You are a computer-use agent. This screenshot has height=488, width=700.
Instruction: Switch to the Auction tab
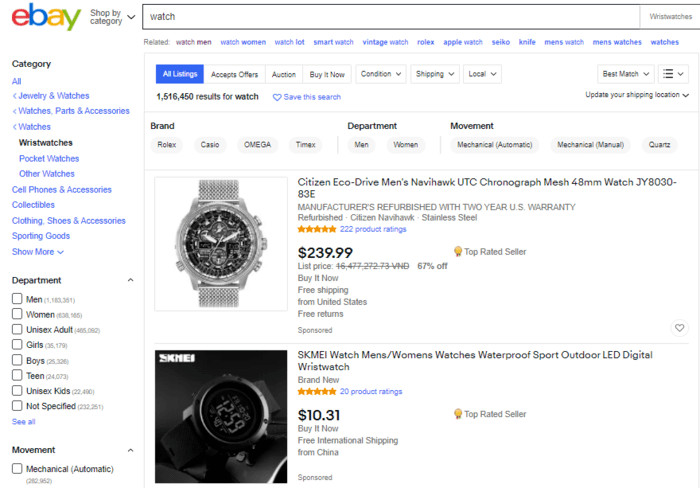pos(284,74)
